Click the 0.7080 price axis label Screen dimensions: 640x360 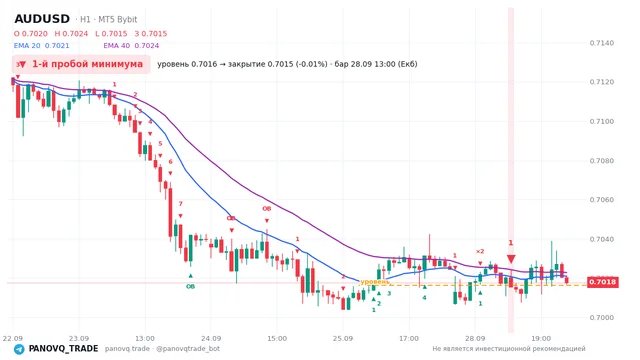click(602, 161)
